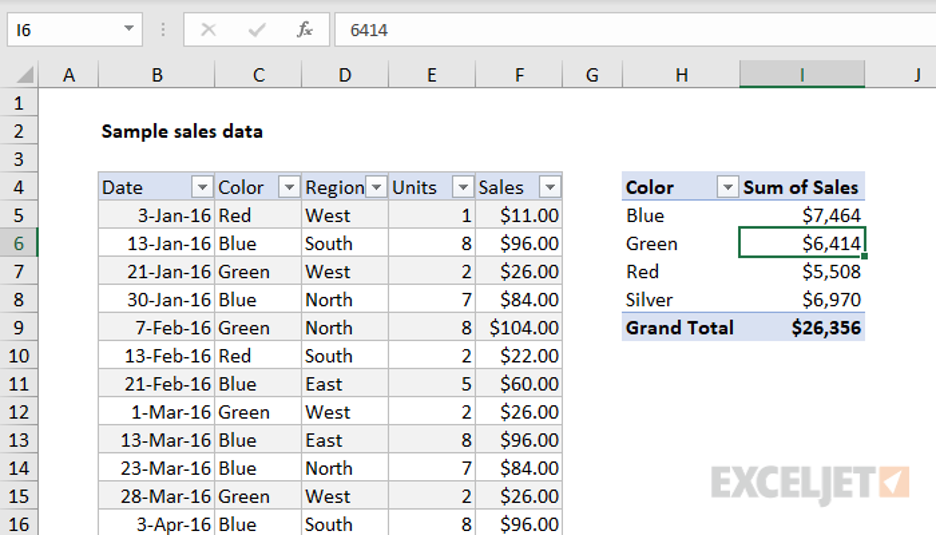Select column C header
Screen dimensions: 936x536
point(258,75)
